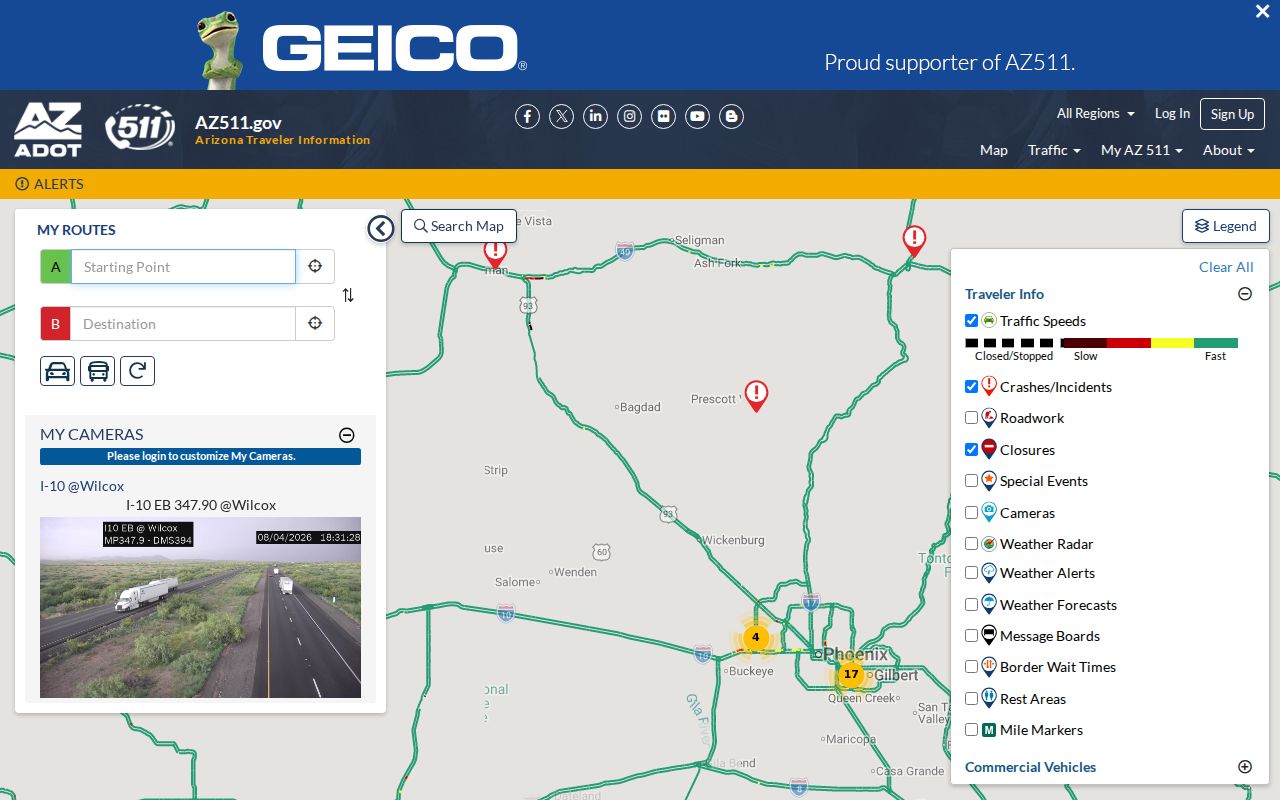This screenshot has width=1280, height=800.
Task: Enable Weather Alerts layer checkbox
Action: (971, 573)
